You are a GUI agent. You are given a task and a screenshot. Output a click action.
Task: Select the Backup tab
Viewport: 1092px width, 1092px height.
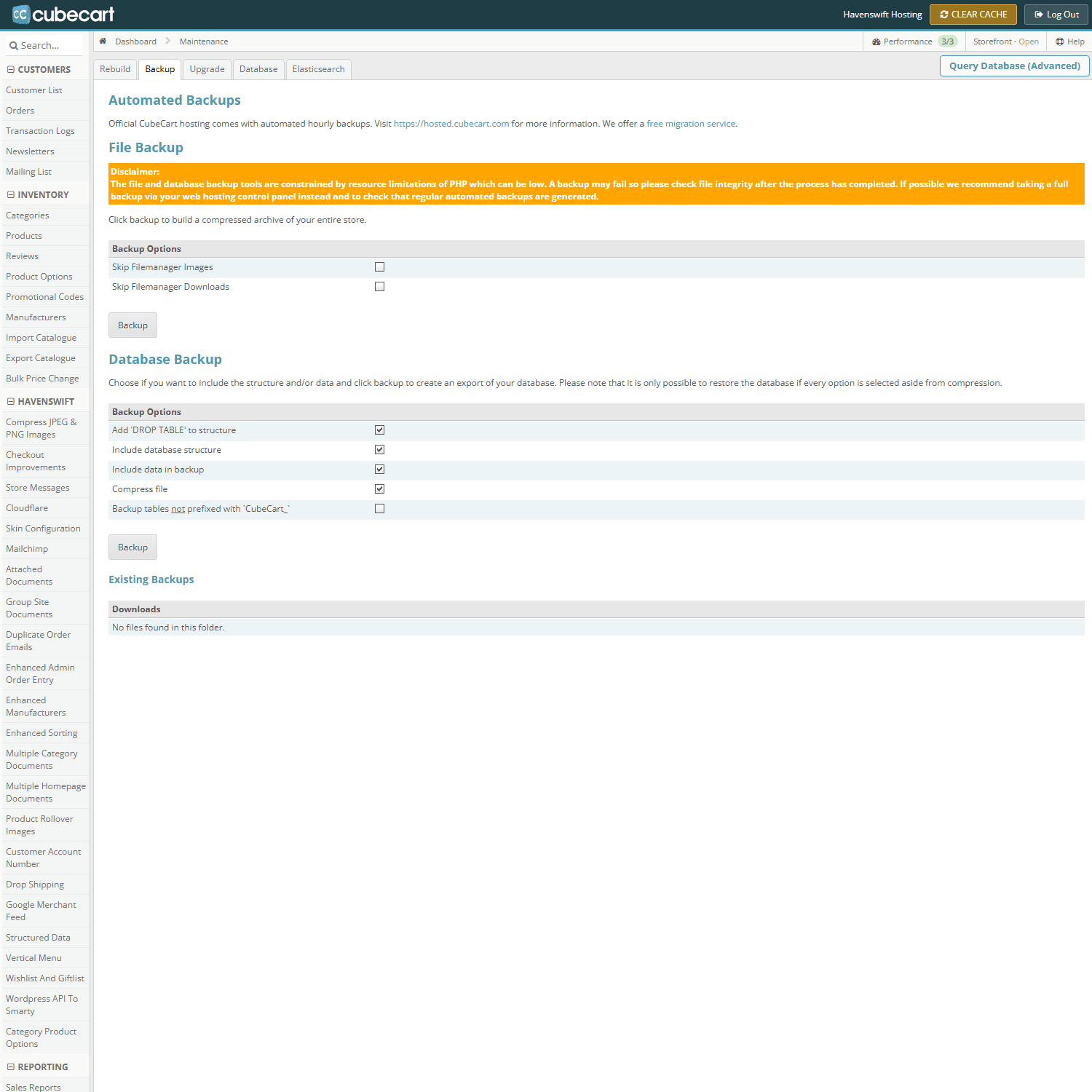[159, 69]
